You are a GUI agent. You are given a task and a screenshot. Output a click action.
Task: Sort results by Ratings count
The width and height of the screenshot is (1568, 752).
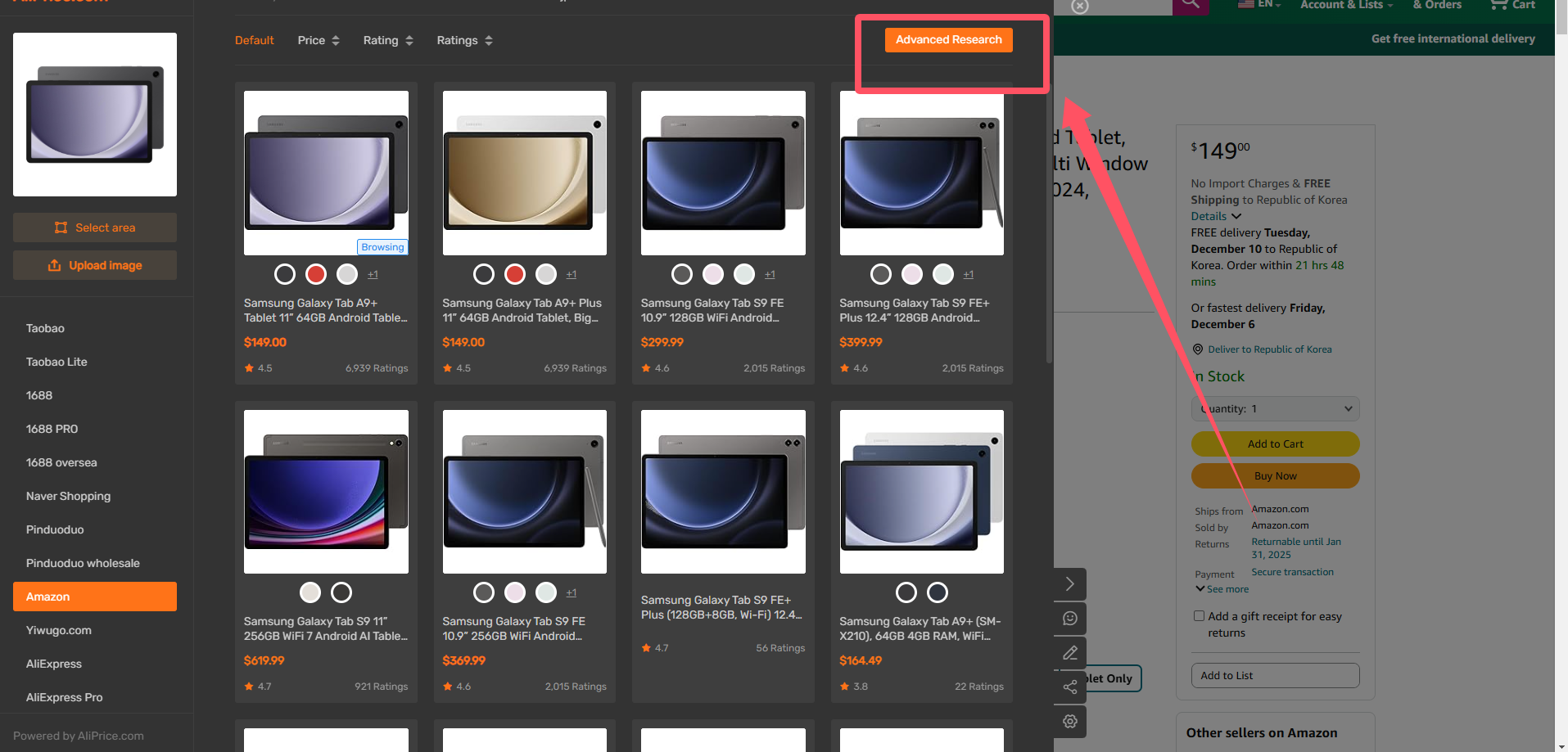tap(465, 40)
